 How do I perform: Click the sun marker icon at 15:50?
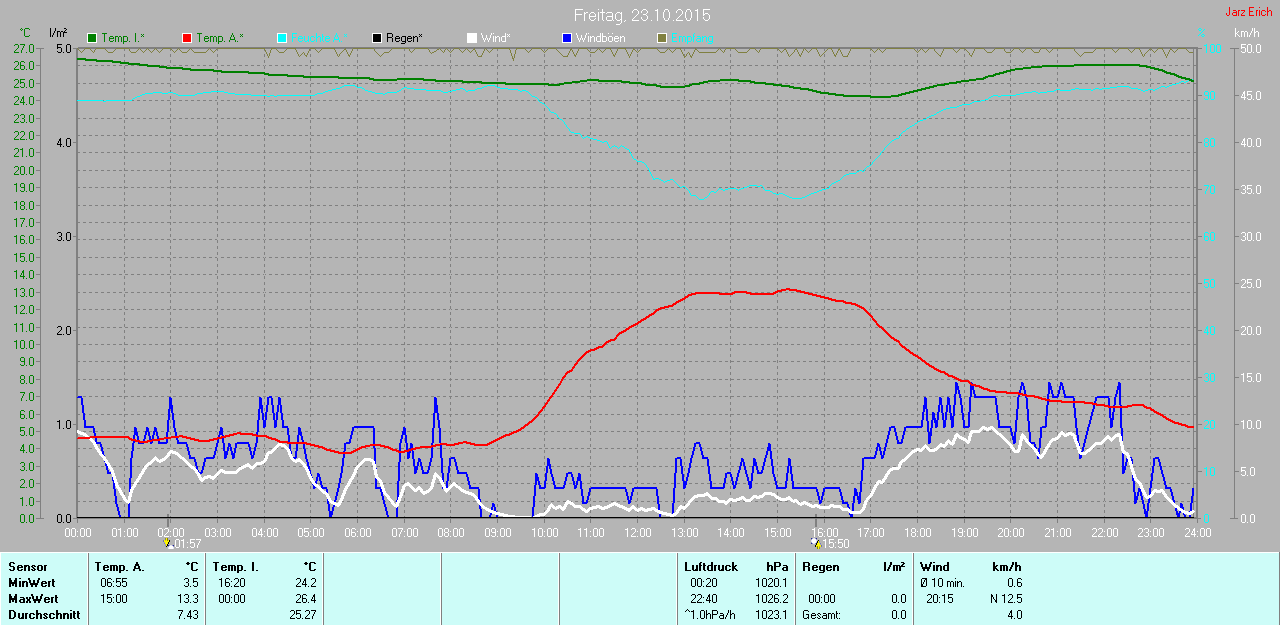[x=814, y=543]
